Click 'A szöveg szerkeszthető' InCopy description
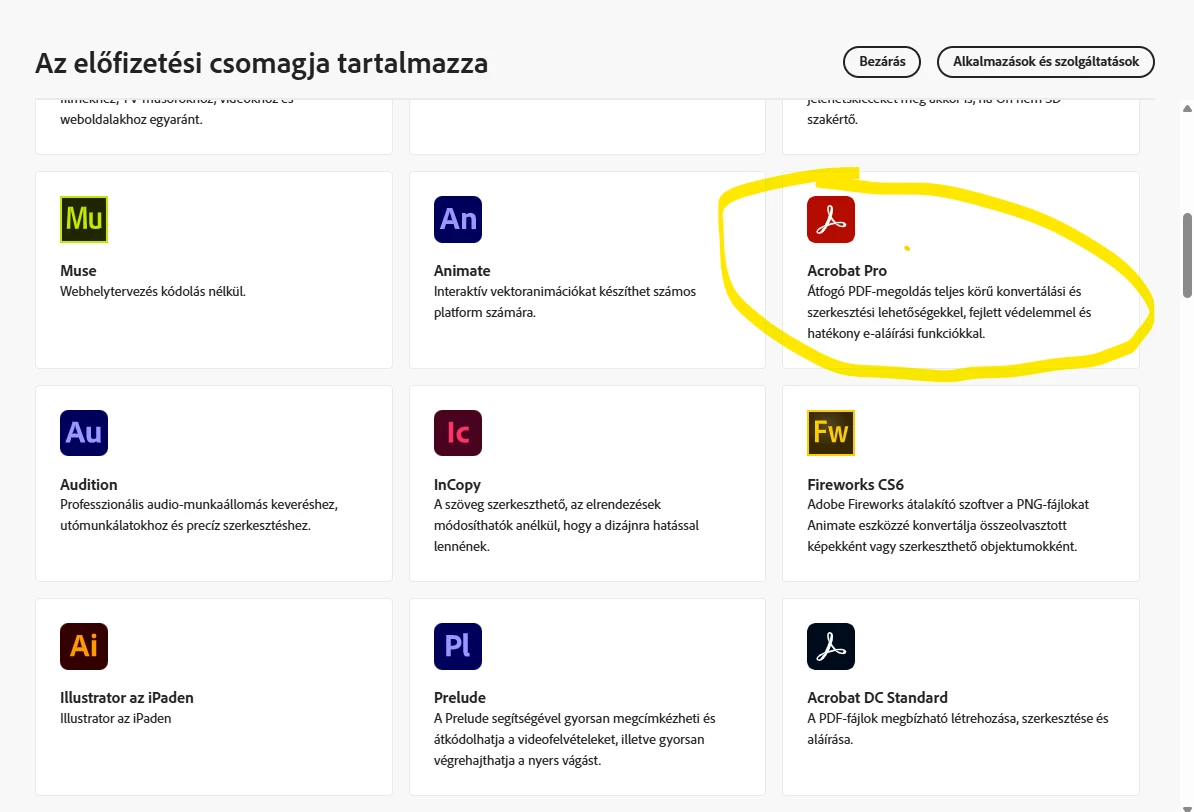Image resolution: width=1194 pixels, height=812 pixels. (567, 526)
